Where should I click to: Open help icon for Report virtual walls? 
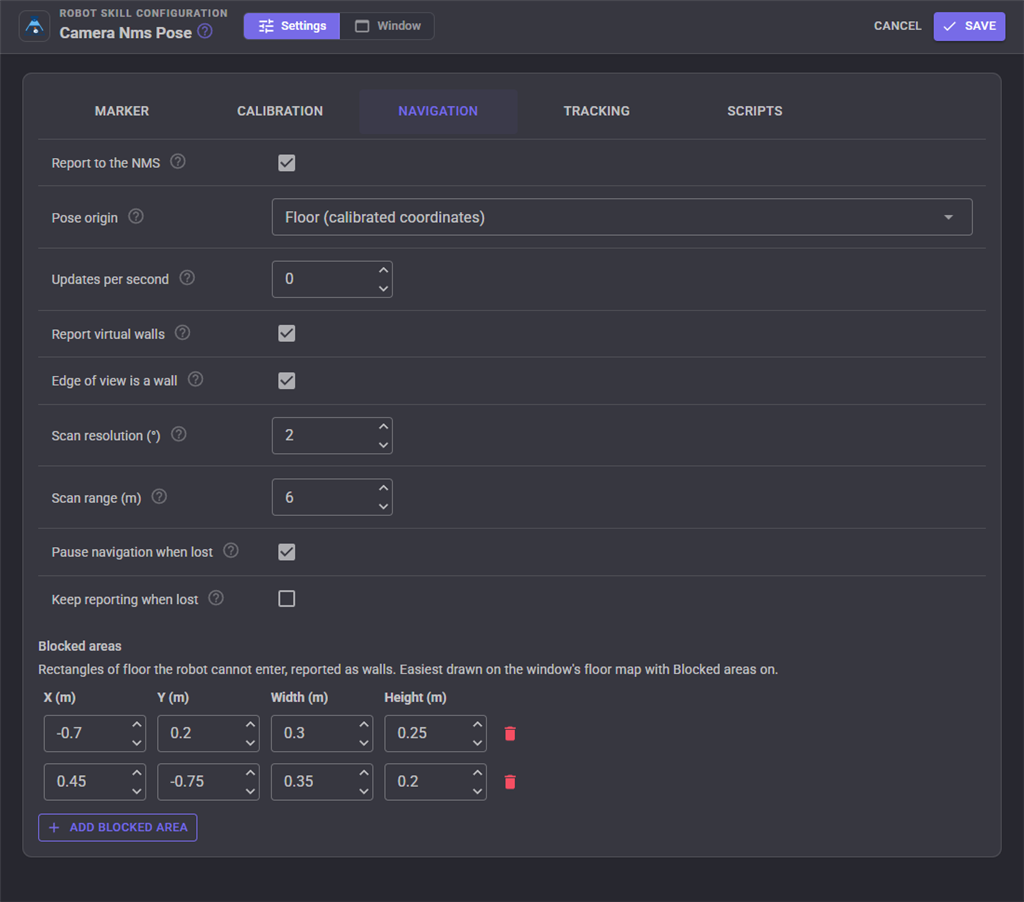point(183,332)
